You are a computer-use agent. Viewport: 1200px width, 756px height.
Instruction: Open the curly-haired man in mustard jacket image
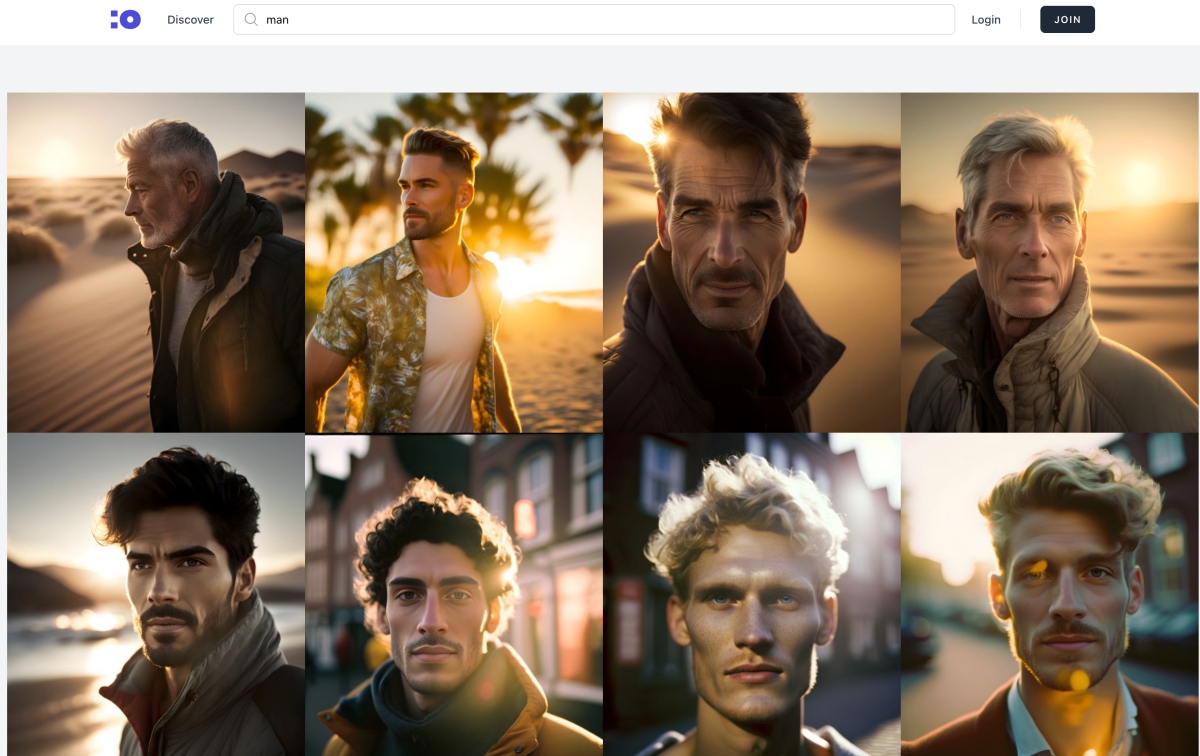pyautogui.click(x=453, y=594)
